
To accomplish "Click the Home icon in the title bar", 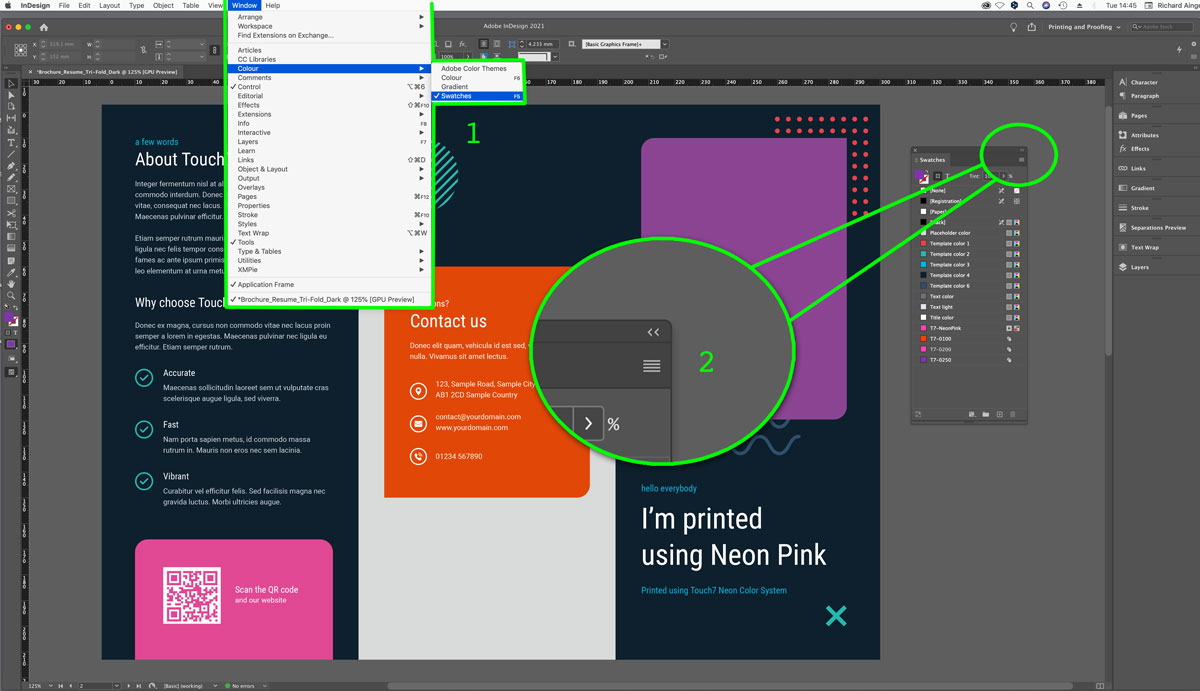I will pyautogui.click(x=44, y=28).
